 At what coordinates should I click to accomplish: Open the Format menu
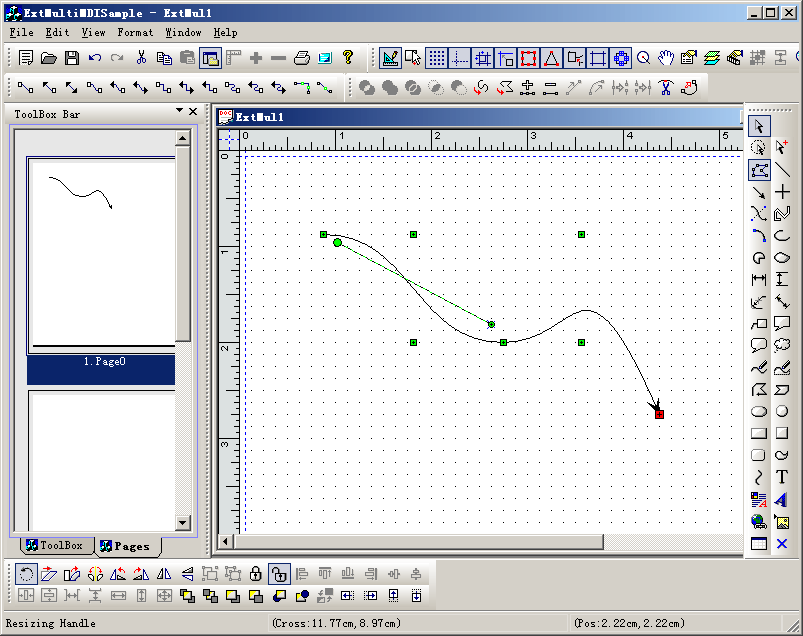(x=135, y=32)
